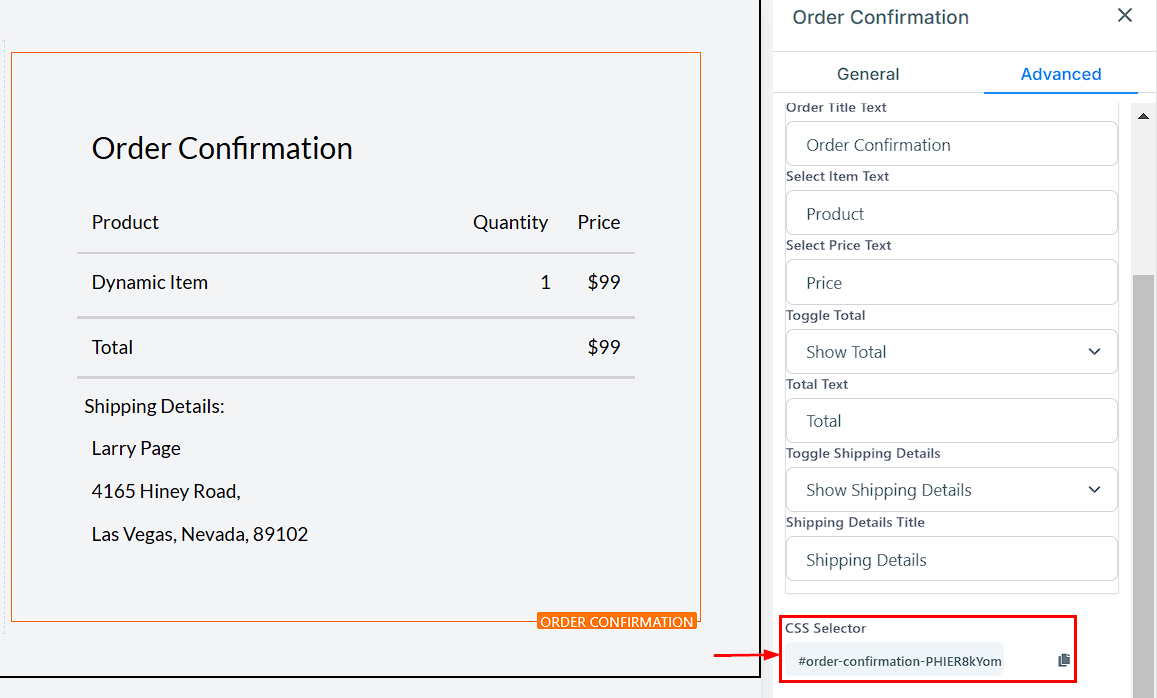Focus the Order Title Text field
1157x698 pixels.
coord(951,145)
